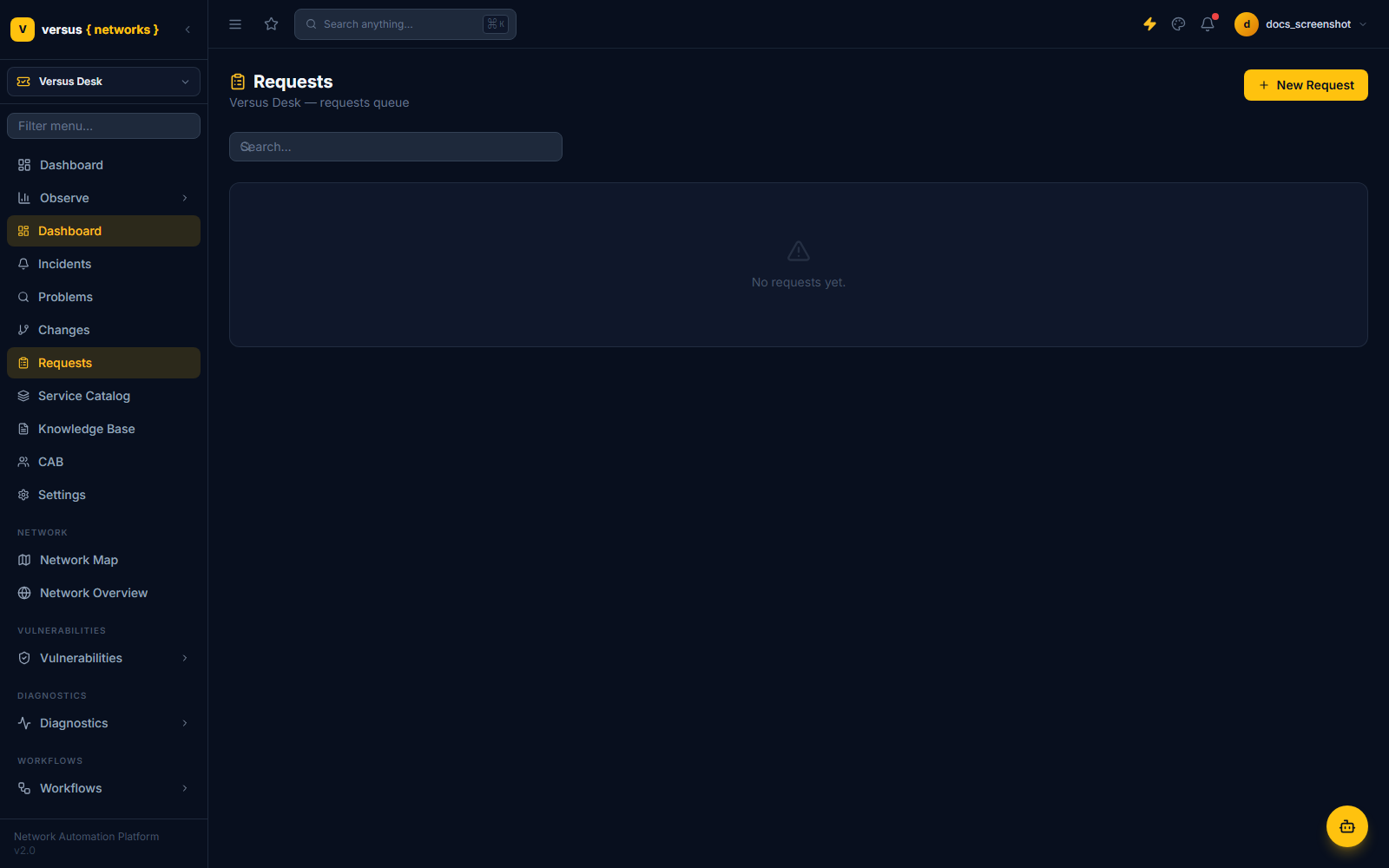Open notifications bell icon
Screen dimensions: 1389x868
pyautogui.click(x=1208, y=24)
